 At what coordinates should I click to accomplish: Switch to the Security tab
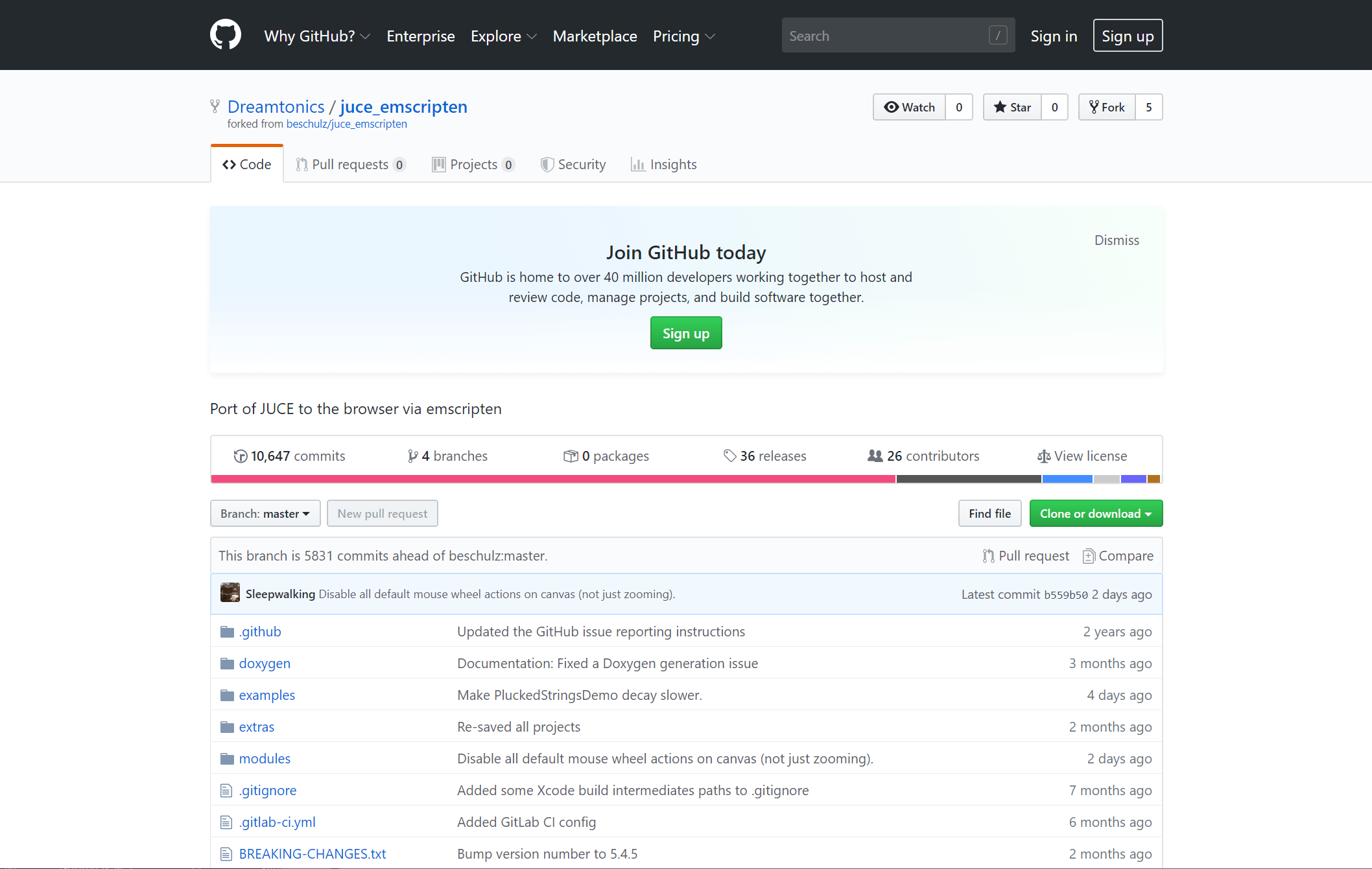point(573,164)
